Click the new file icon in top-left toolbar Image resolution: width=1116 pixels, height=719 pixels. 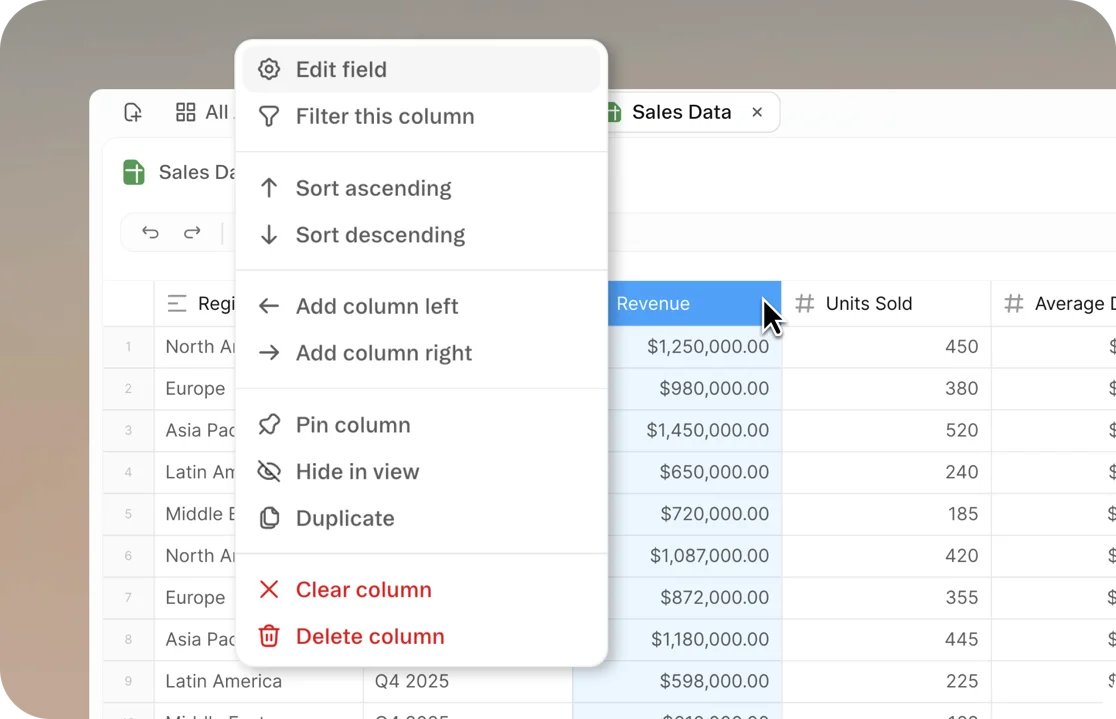pyautogui.click(x=133, y=112)
